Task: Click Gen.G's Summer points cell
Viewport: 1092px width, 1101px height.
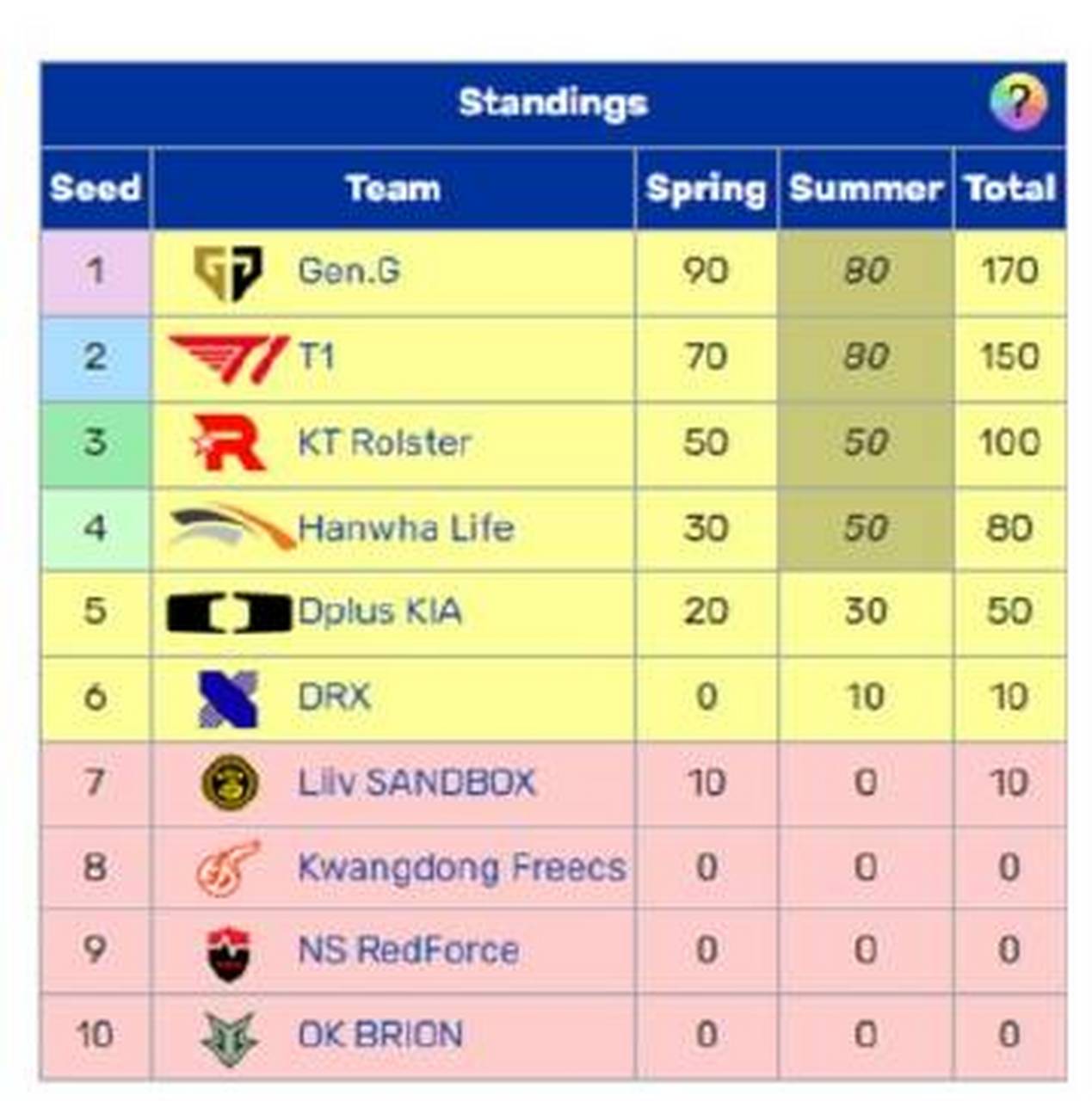Action: click(866, 272)
